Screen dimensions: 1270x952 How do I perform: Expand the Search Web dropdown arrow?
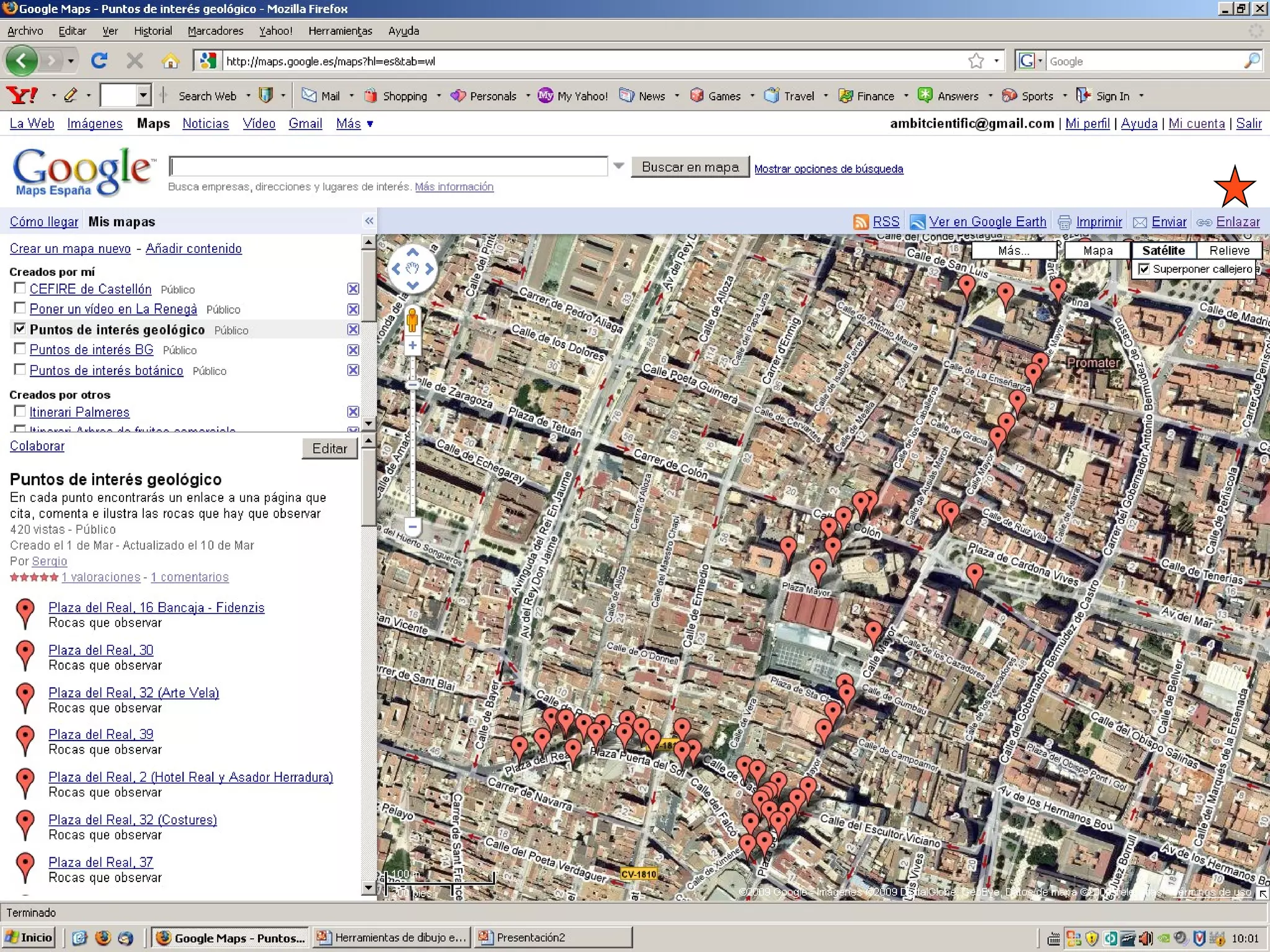tap(248, 95)
